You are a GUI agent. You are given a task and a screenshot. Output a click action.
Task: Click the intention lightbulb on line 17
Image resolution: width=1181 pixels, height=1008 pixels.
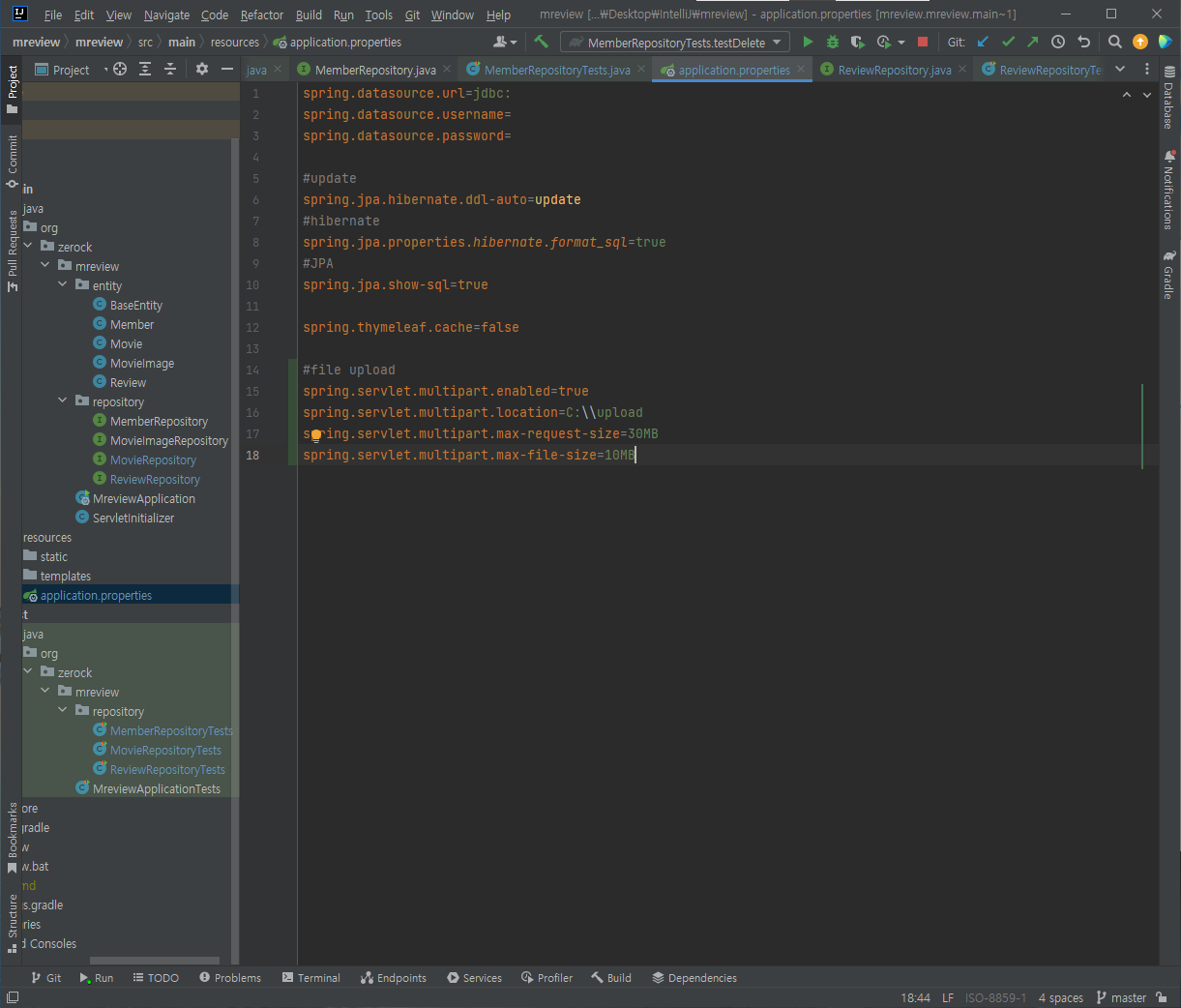click(315, 435)
